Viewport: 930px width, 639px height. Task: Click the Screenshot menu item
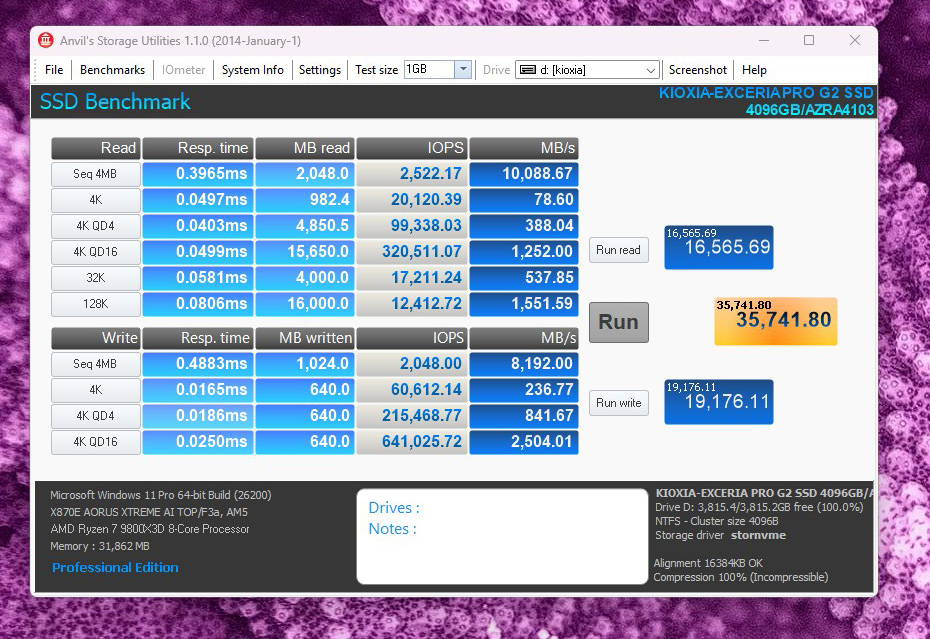(x=698, y=70)
